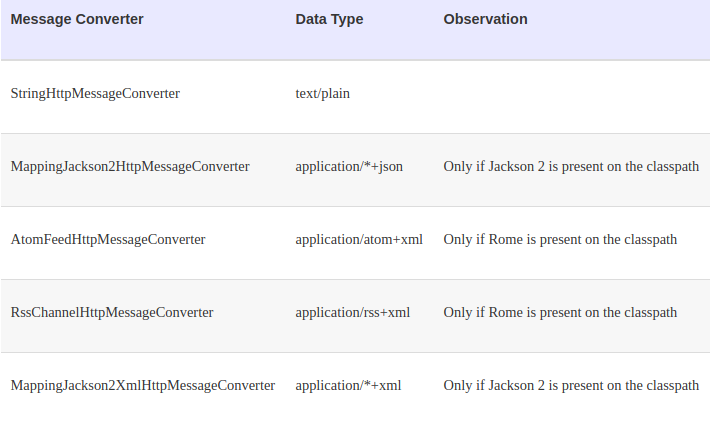Click the observation for MappingJackson2XmlHttpMessageConverter row
This screenshot has height=422, width=718.
click(x=571, y=385)
